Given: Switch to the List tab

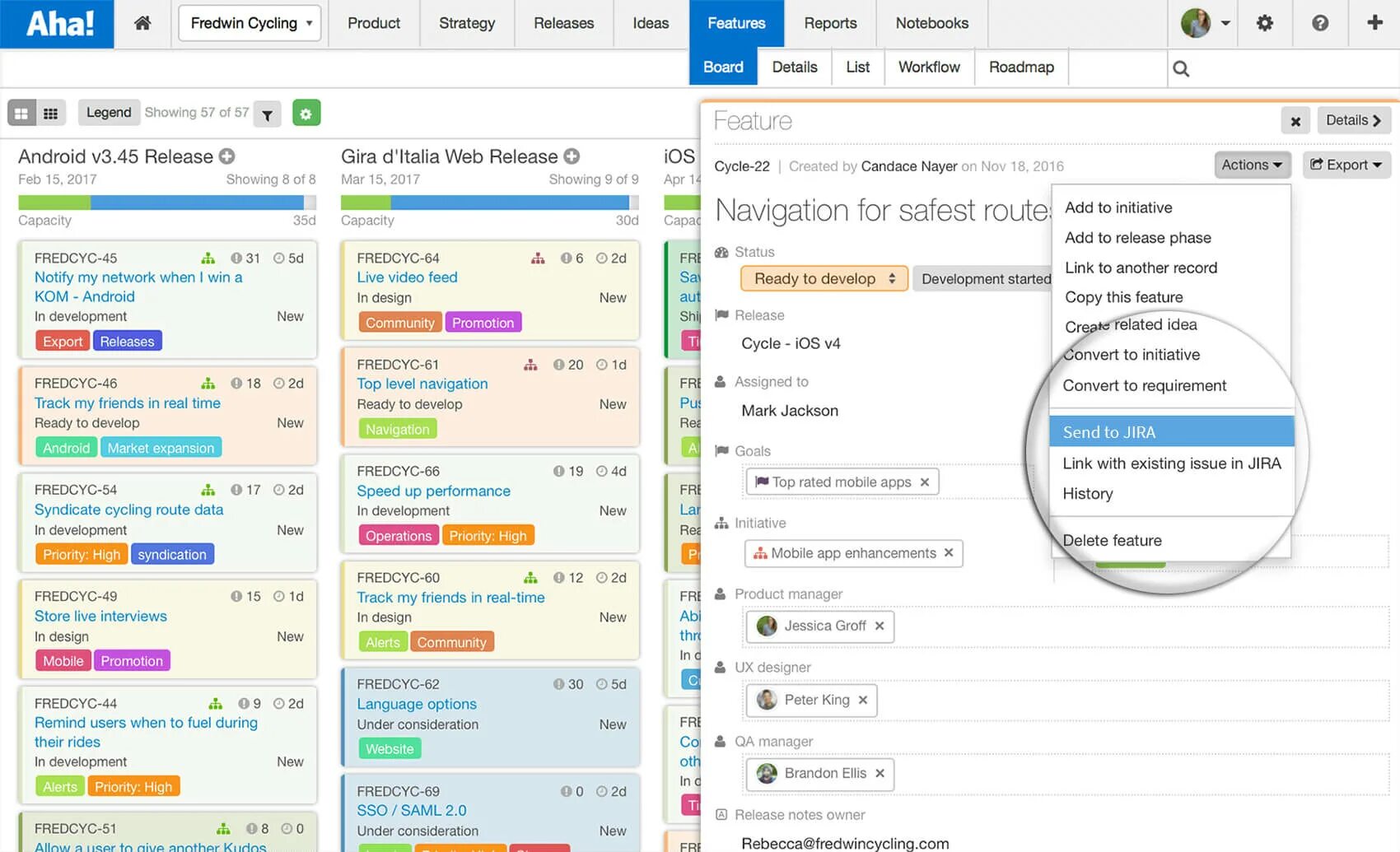Looking at the screenshot, I should (857, 67).
